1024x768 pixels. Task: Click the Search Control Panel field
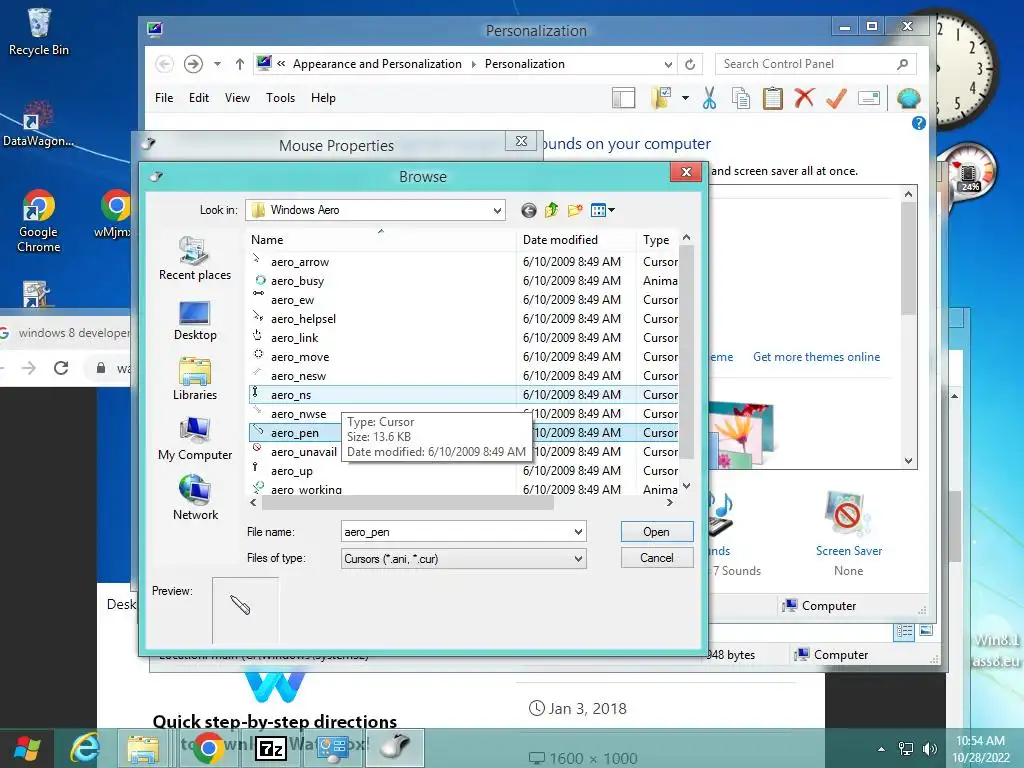coord(815,64)
